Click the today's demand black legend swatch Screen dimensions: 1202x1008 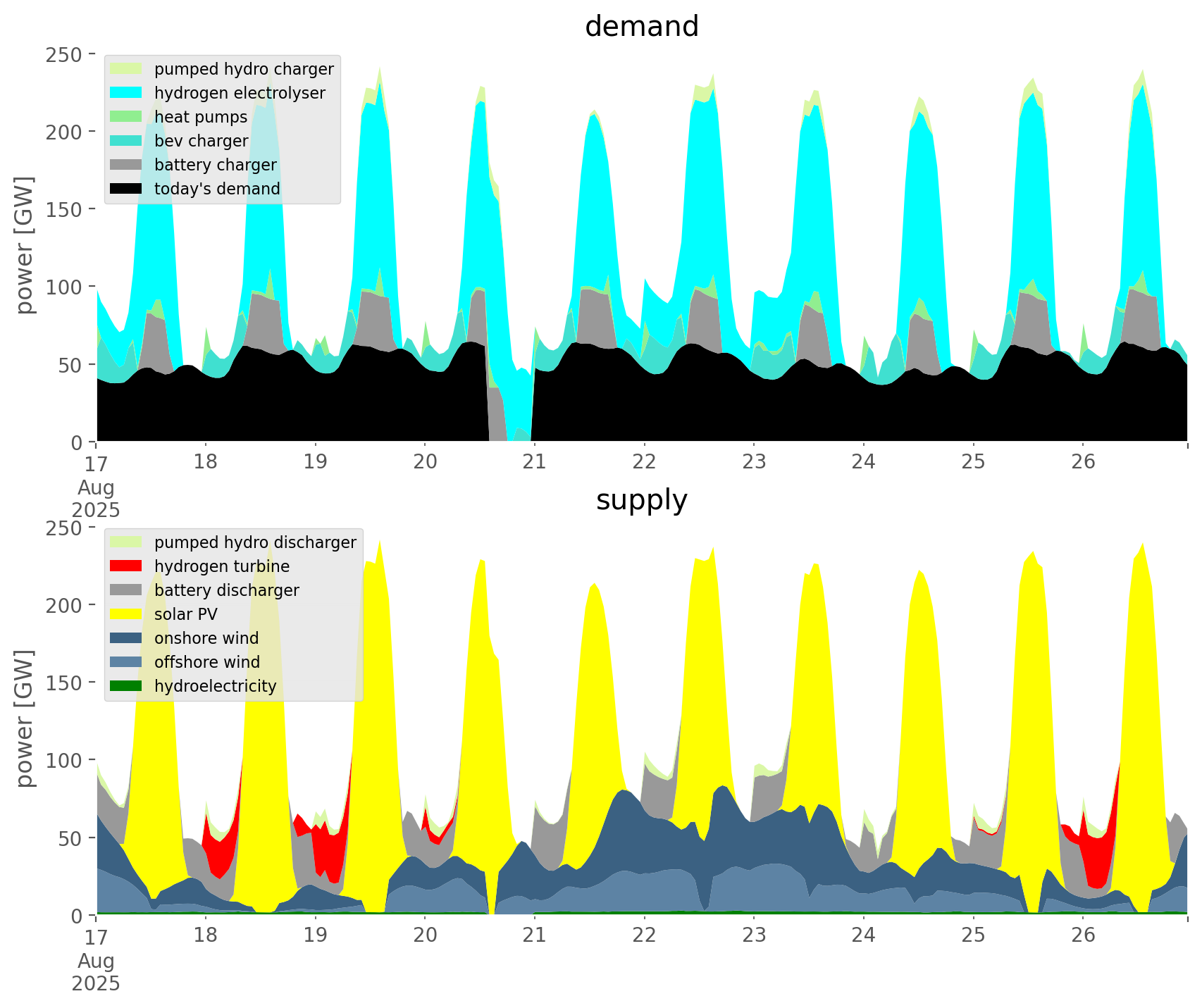(127, 189)
